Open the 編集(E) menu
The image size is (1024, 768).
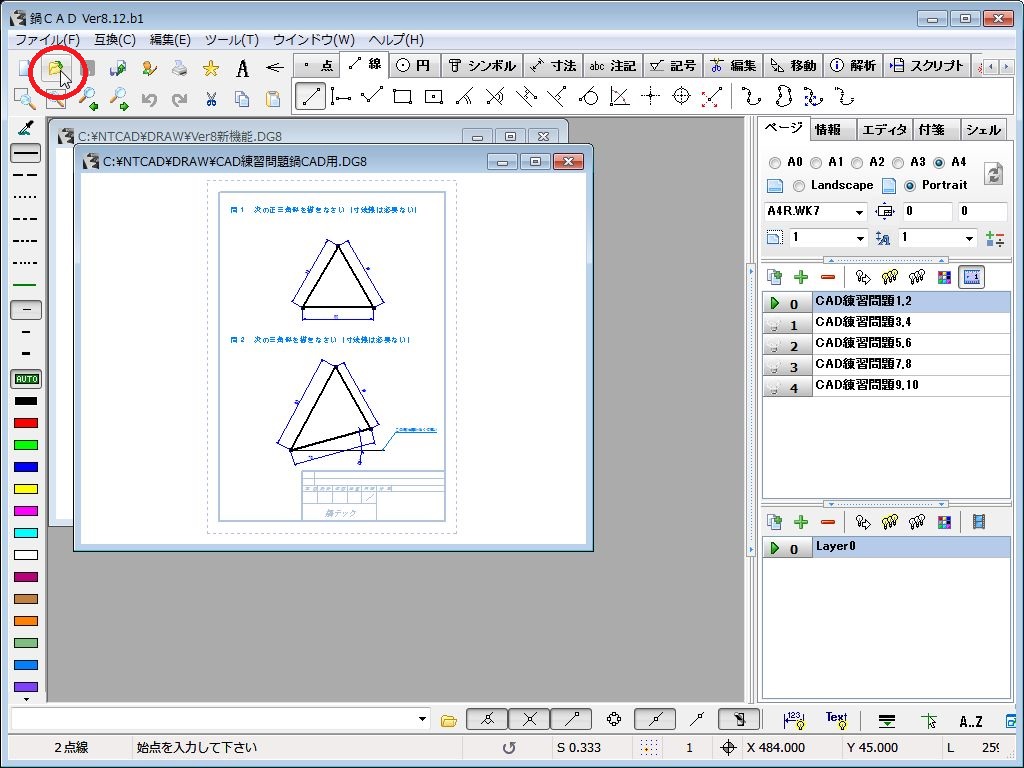(170, 40)
